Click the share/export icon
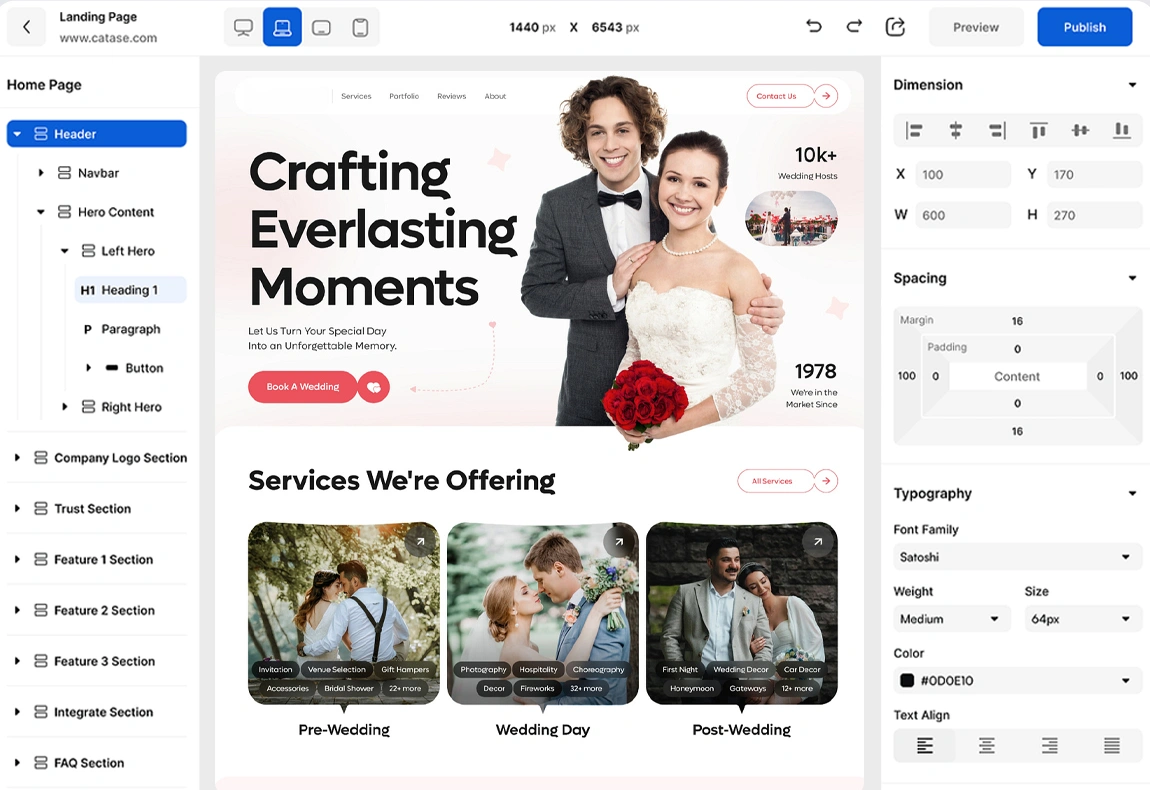Viewport: 1150px width, 790px height. [895, 27]
